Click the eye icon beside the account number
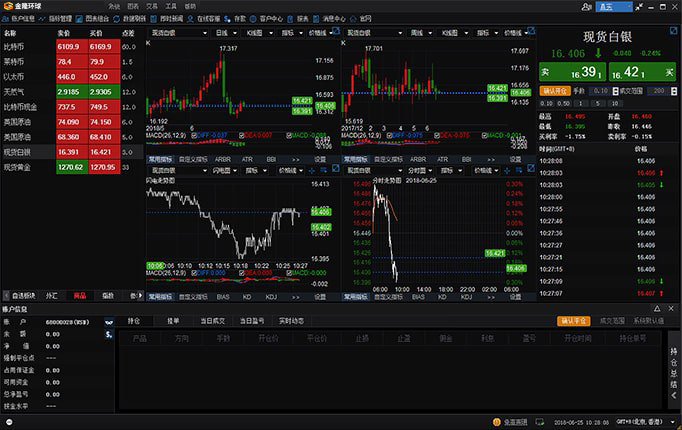 tap(109, 322)
